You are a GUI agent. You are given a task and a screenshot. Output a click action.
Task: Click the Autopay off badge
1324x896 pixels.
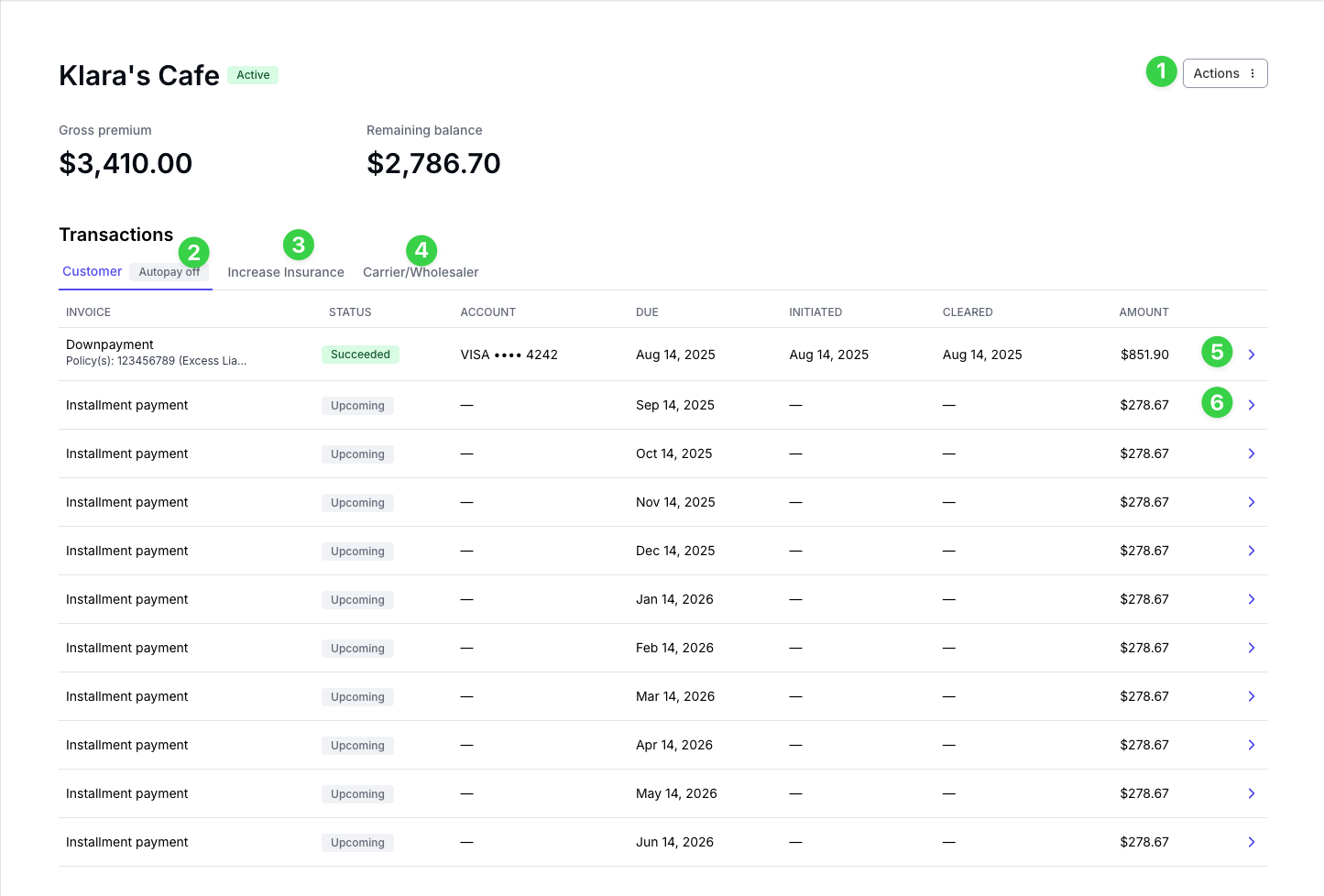[x=170, y=272]
